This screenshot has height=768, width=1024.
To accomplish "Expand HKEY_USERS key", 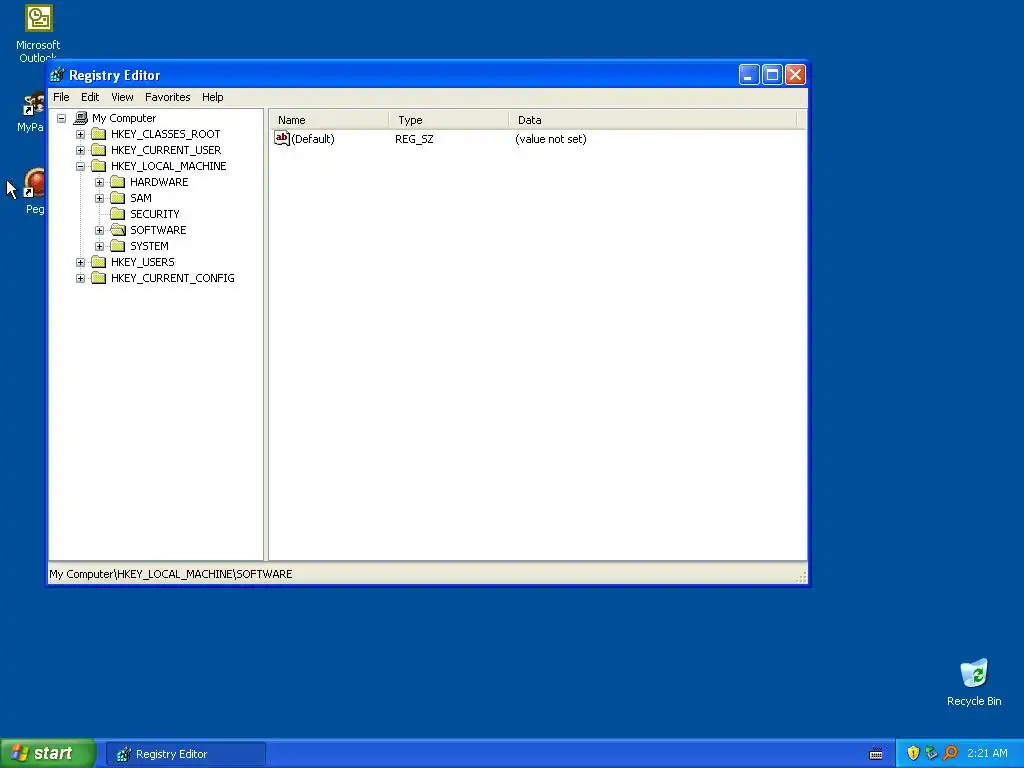I will (80, 263).
